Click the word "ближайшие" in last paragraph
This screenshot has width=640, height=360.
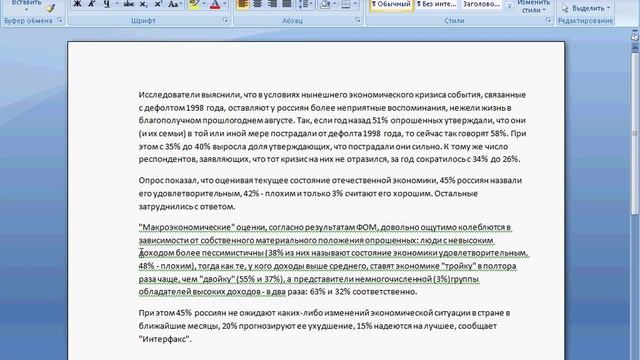point(162,326)
